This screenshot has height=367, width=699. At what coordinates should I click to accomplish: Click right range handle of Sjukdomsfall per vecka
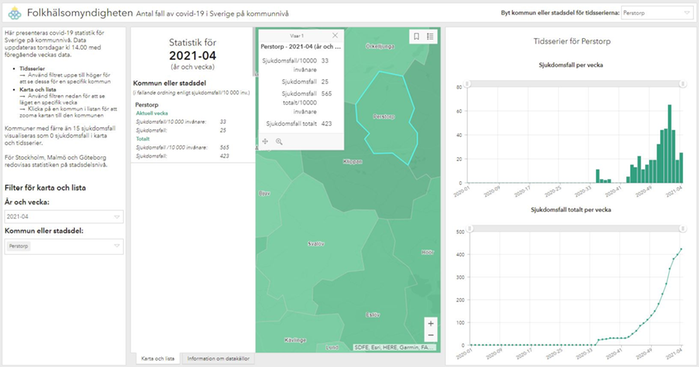pos(682,84)
